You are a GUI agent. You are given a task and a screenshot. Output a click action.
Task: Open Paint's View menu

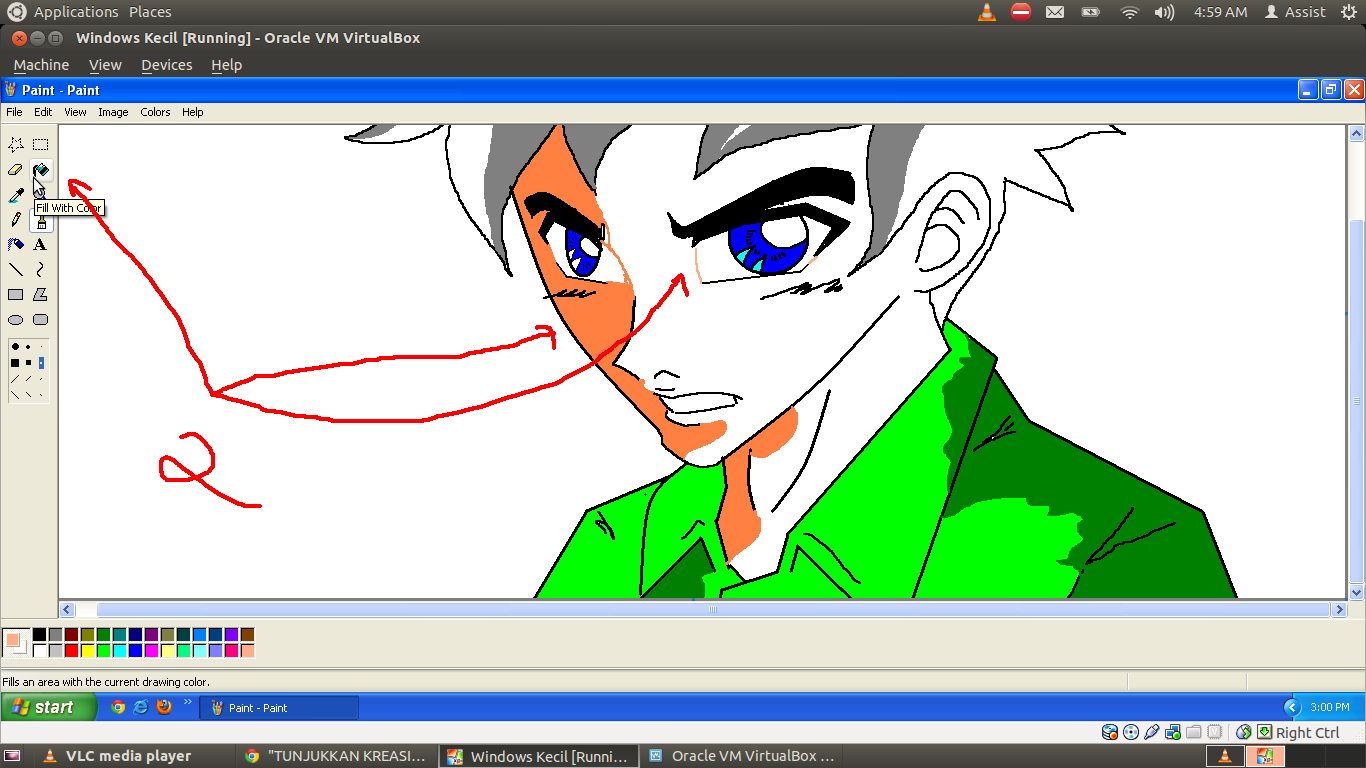tap(75, 112)
